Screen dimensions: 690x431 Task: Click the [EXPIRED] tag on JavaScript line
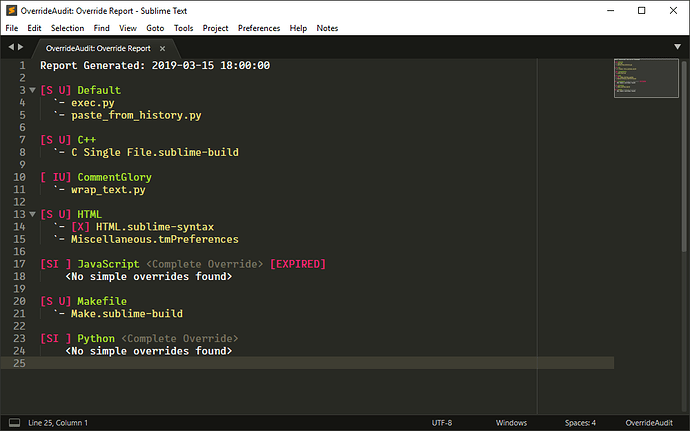coord(298,264)
